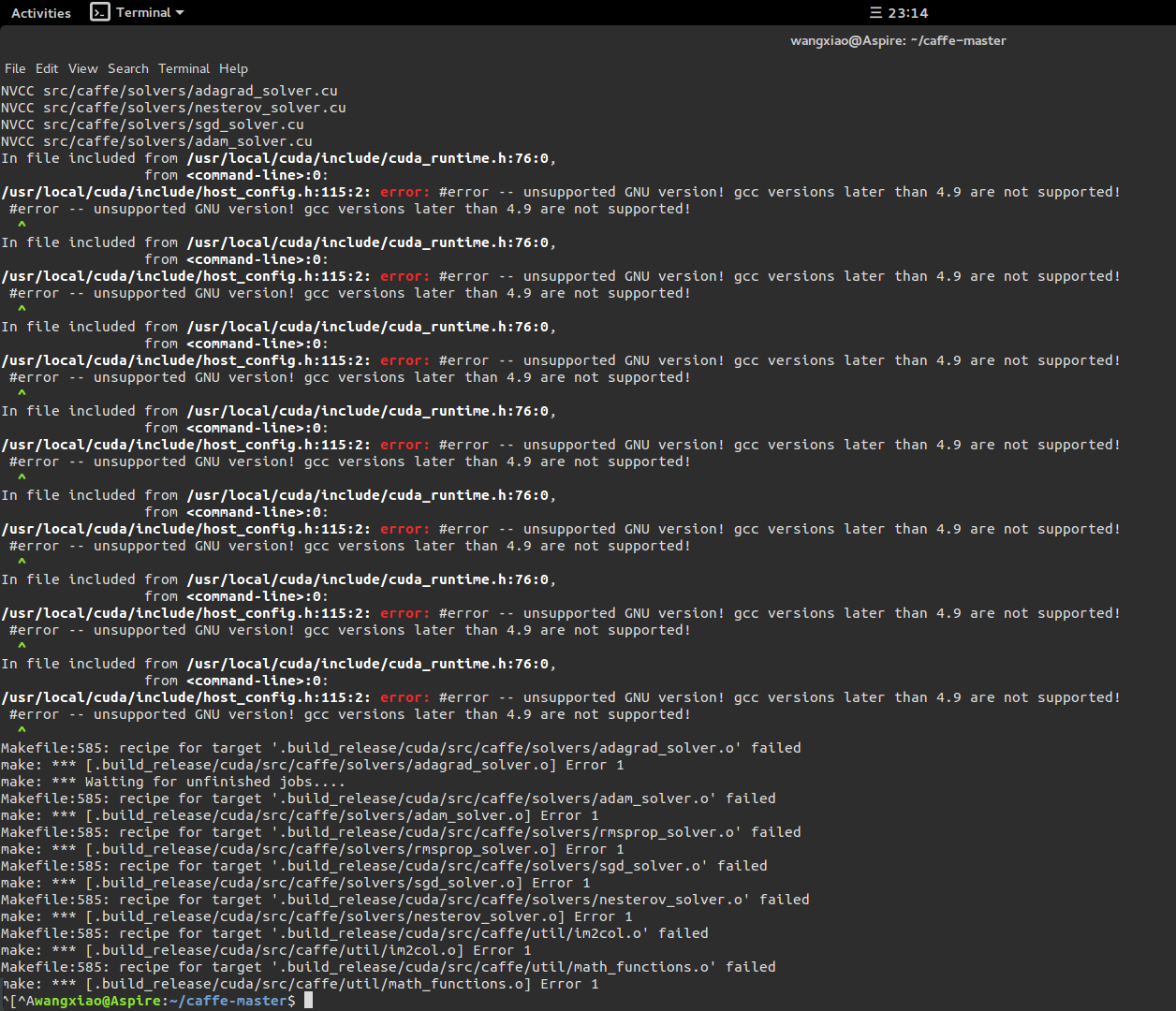Open the File menu

coord(15,68)
